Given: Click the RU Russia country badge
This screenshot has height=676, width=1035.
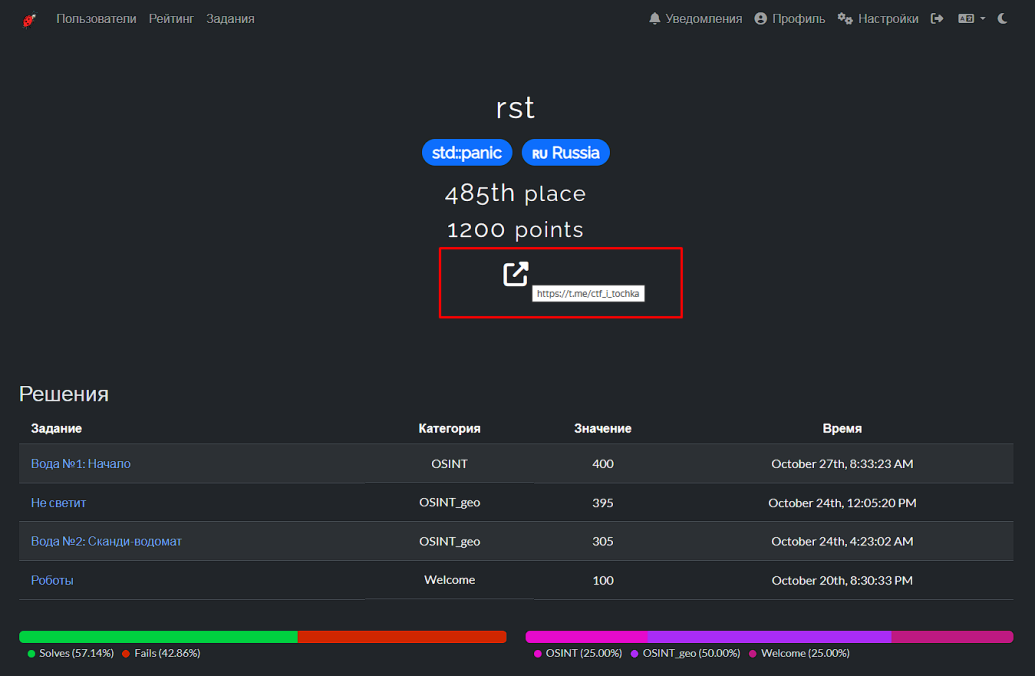Looking at the screenshot, I should point(566,152).
